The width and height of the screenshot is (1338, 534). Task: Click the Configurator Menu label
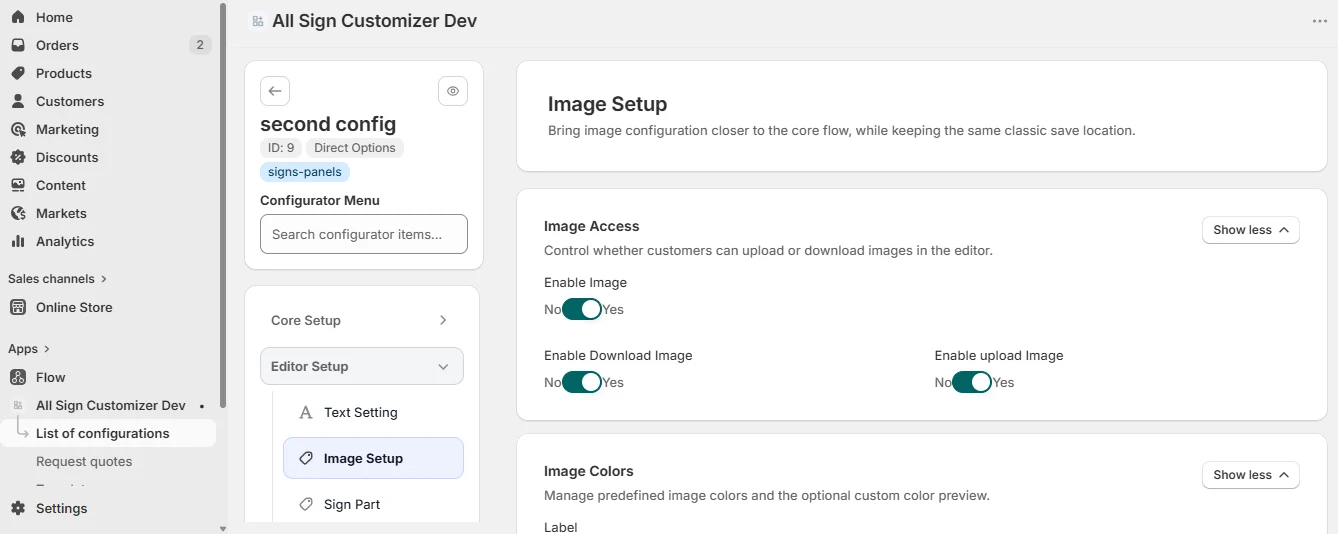click(x=320, y=200)
